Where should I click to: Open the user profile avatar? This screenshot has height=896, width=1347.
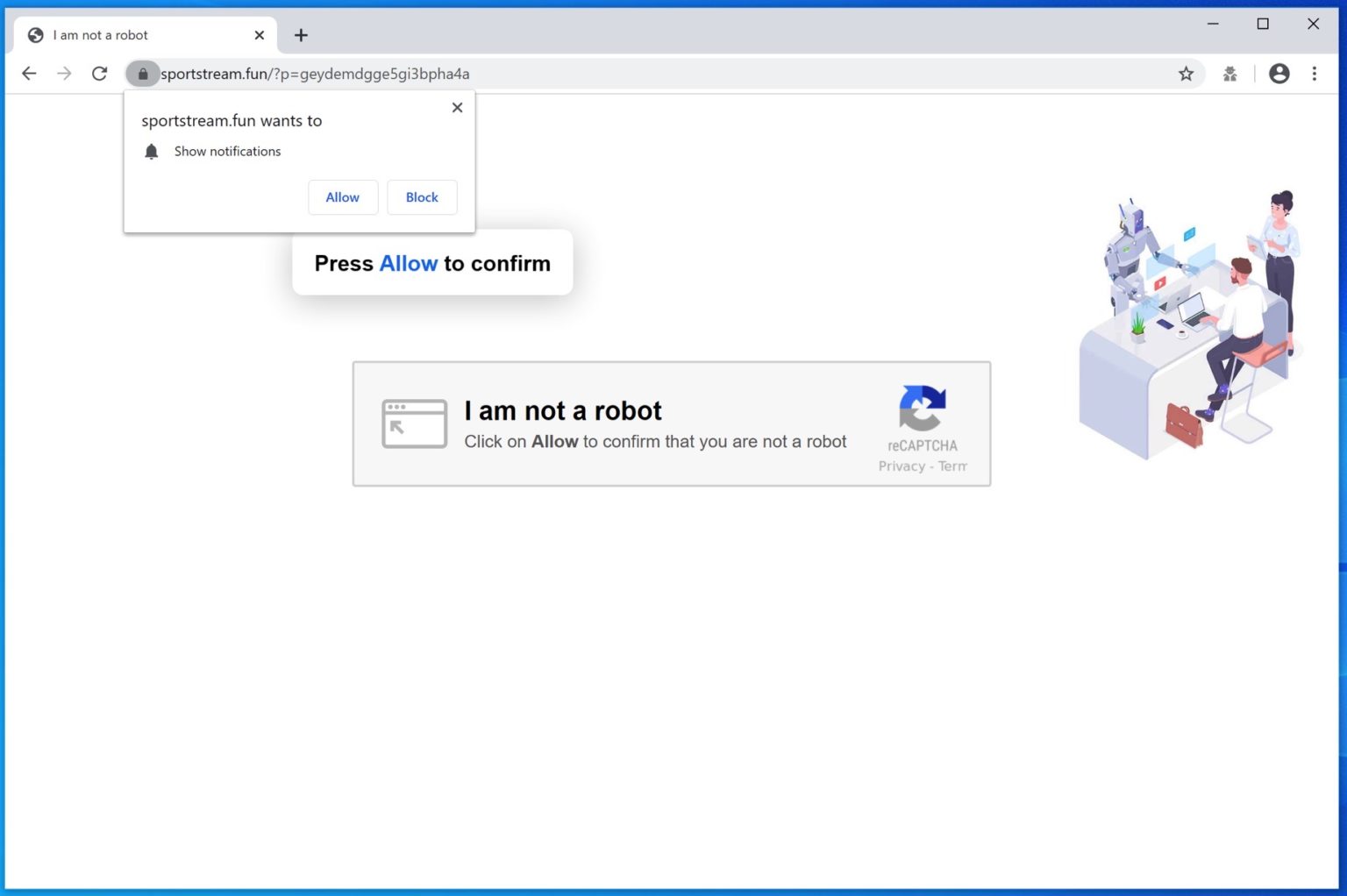(1279, 74)
